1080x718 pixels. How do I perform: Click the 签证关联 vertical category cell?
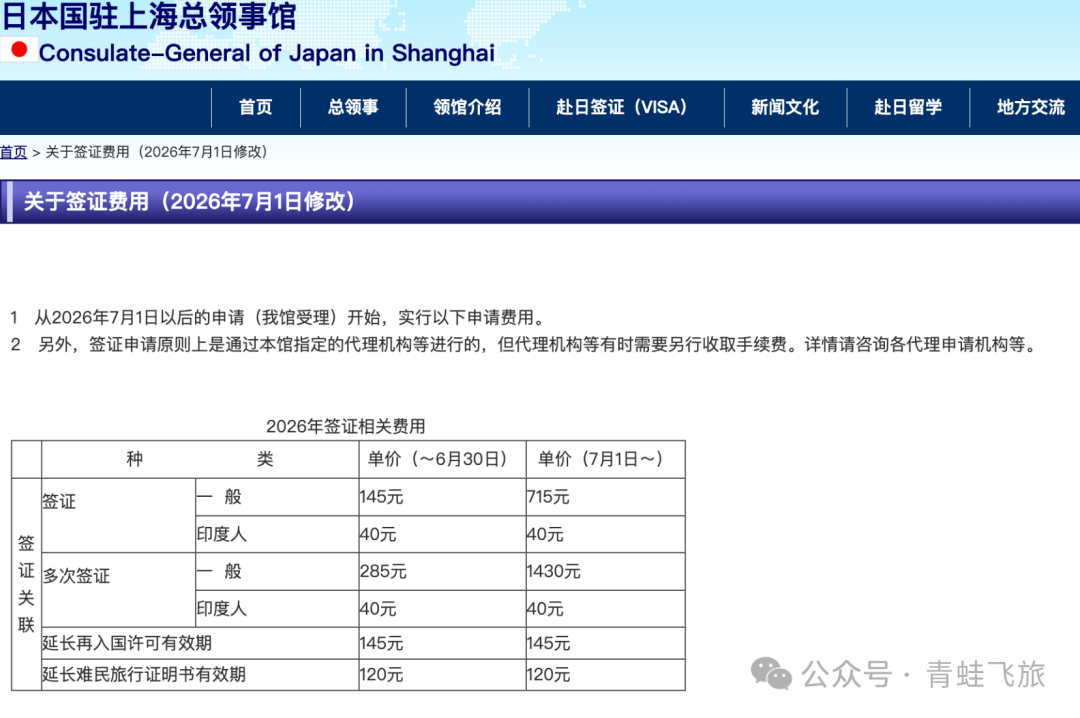click(x=26, y=584)
